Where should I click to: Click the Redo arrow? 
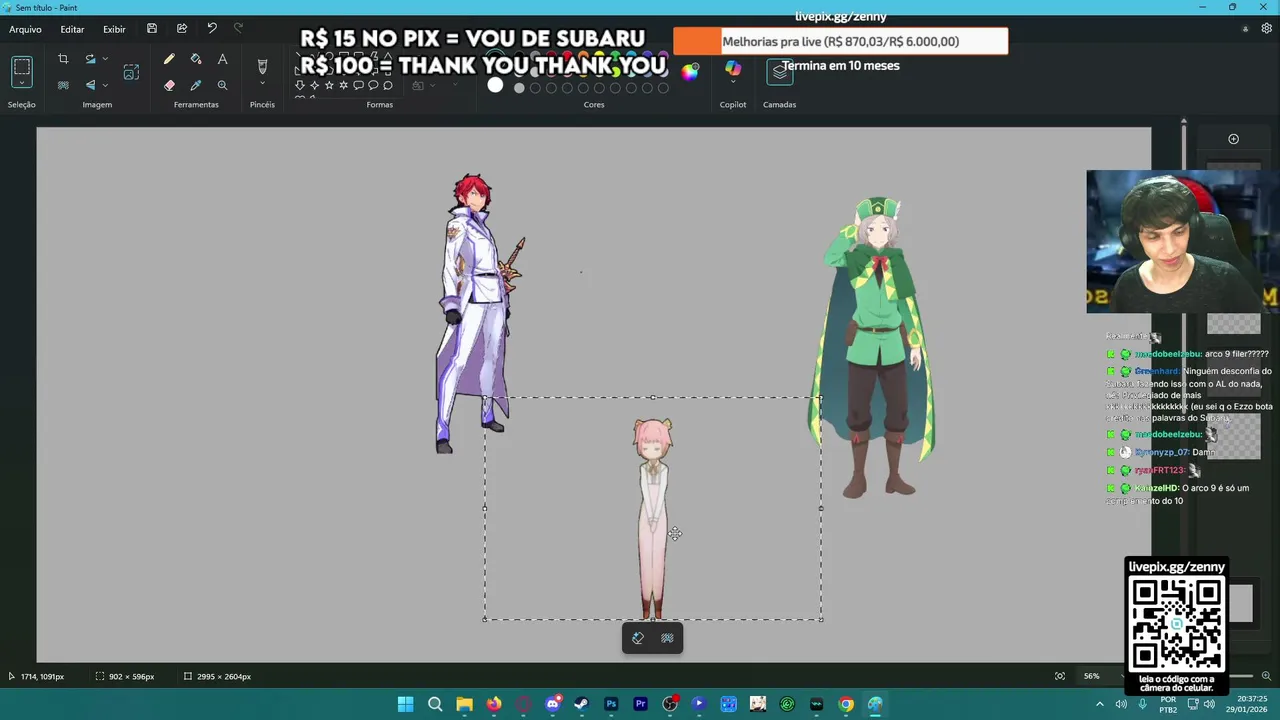[x=238, y=29]
